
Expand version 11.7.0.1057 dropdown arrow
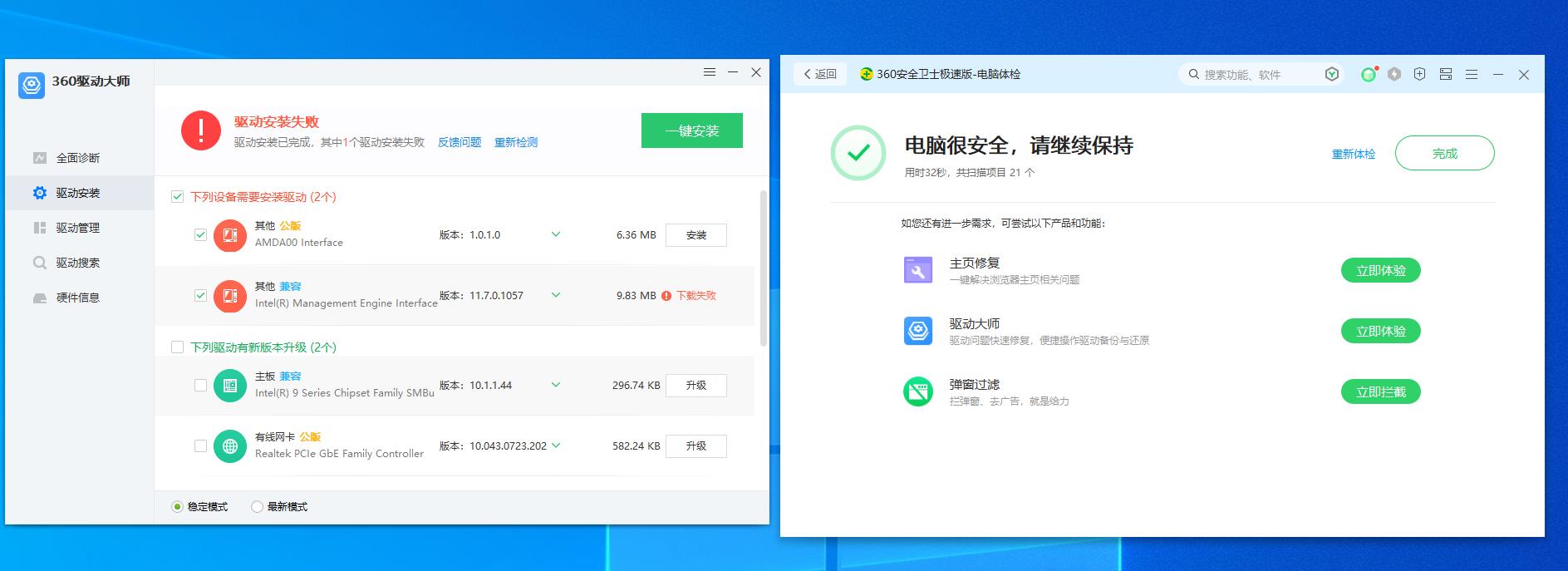coord(556,295)
